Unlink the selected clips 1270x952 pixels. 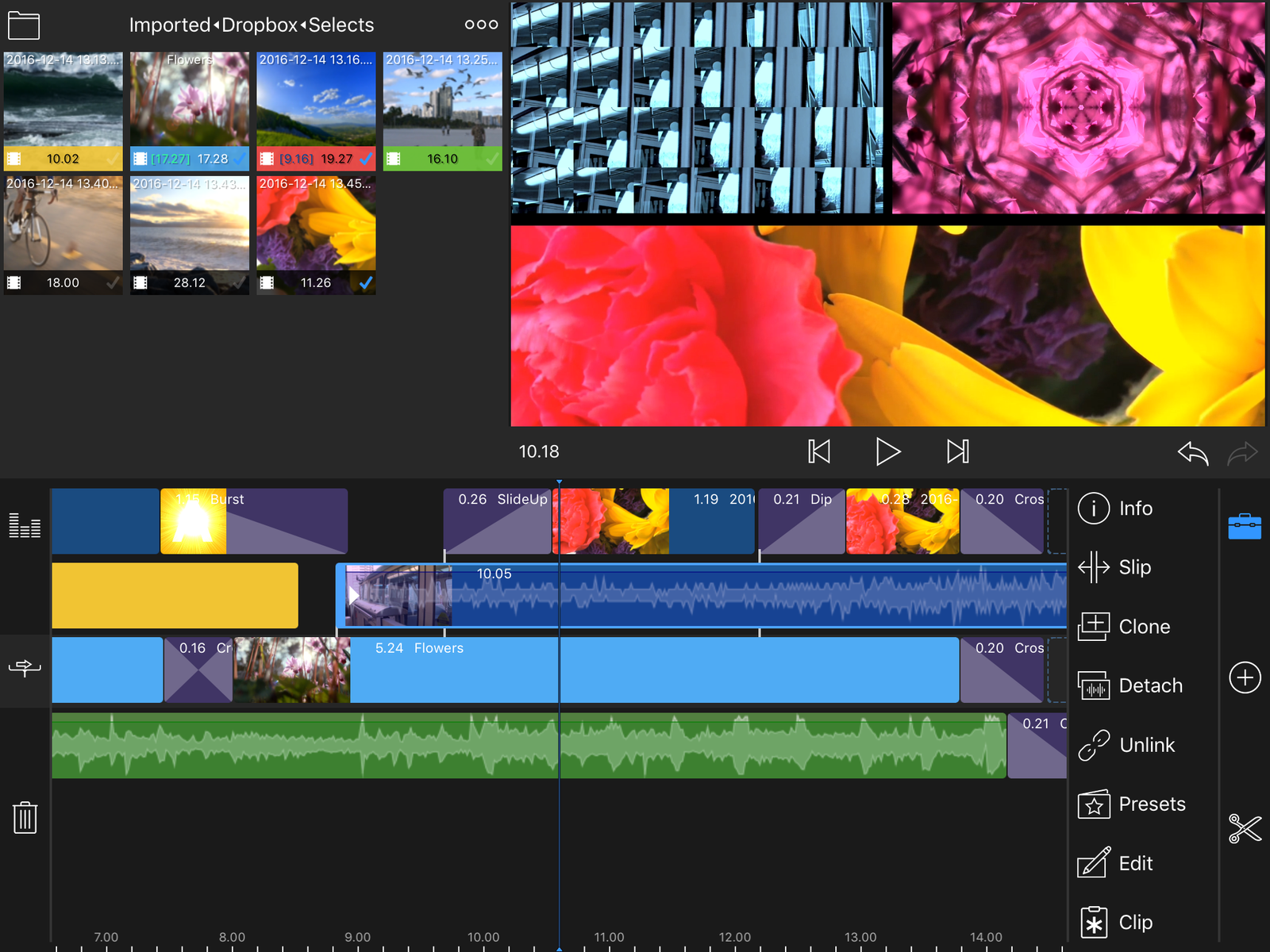point(1126,745)
